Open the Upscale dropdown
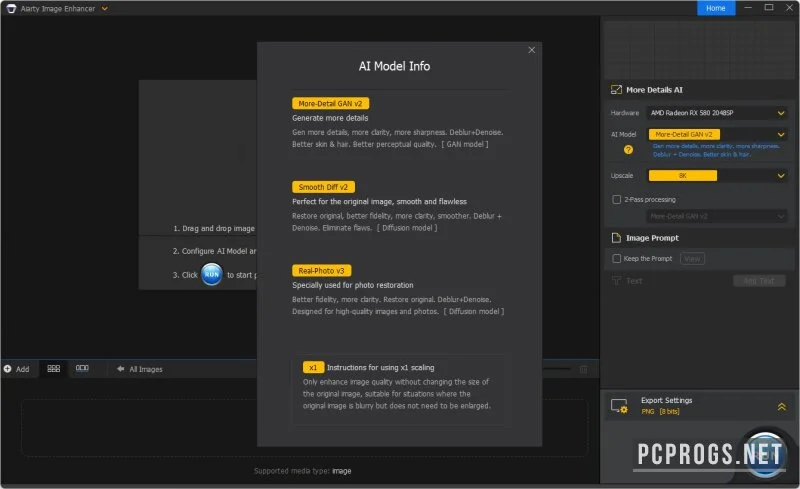The image size is (800, 489). tap(717, 176)
